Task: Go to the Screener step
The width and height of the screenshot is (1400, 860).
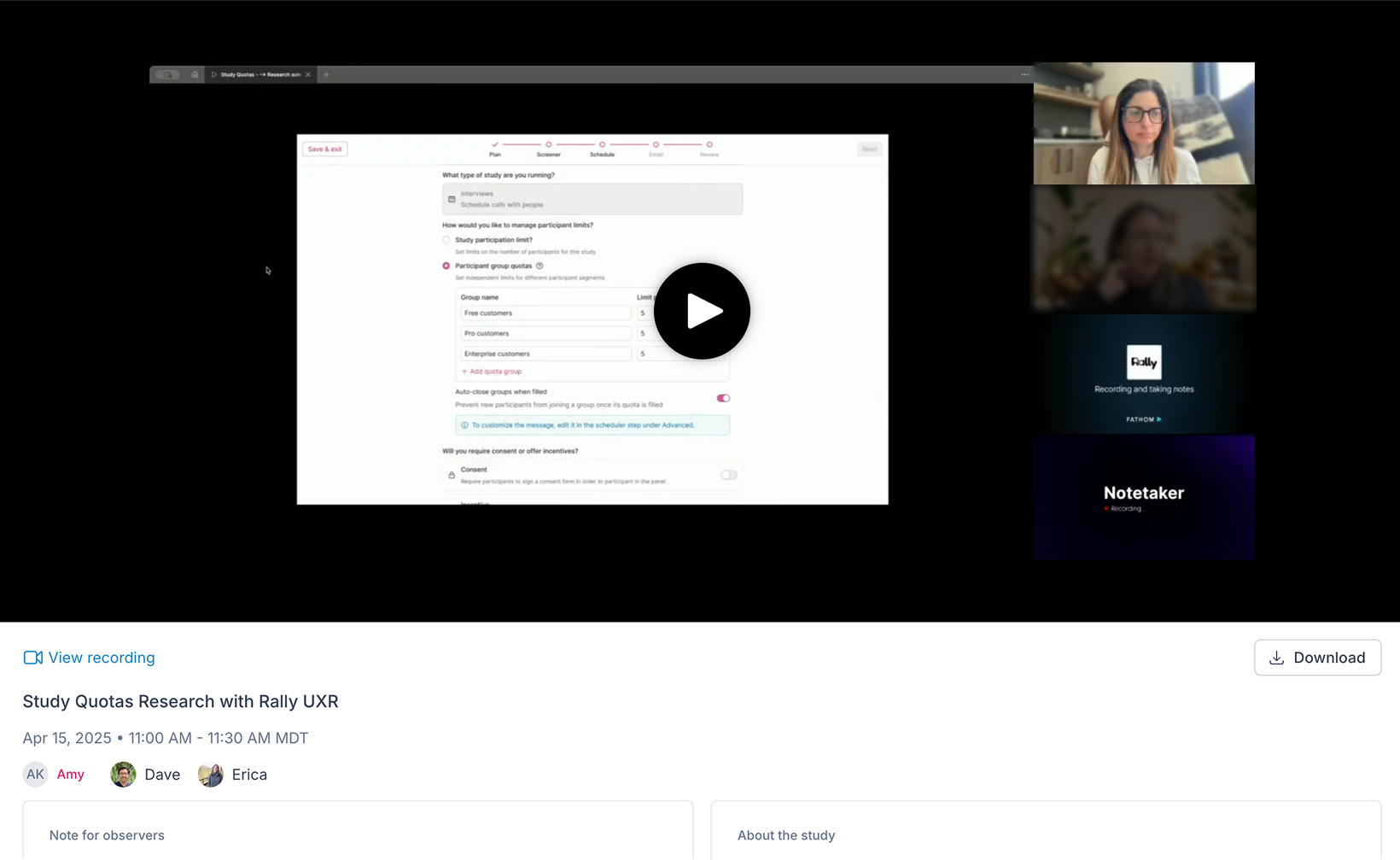Action: click(548, 145)
